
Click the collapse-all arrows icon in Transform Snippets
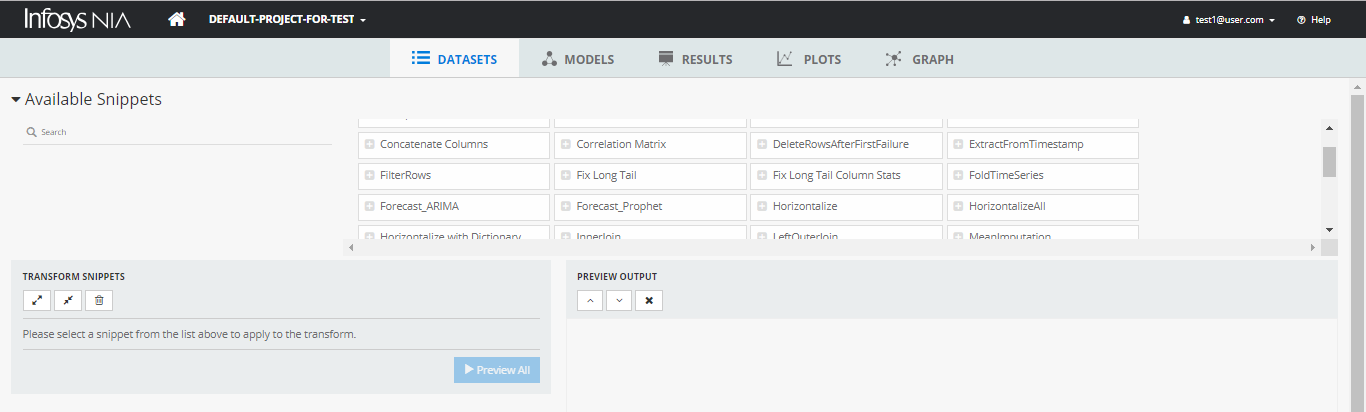coord(68,300)
